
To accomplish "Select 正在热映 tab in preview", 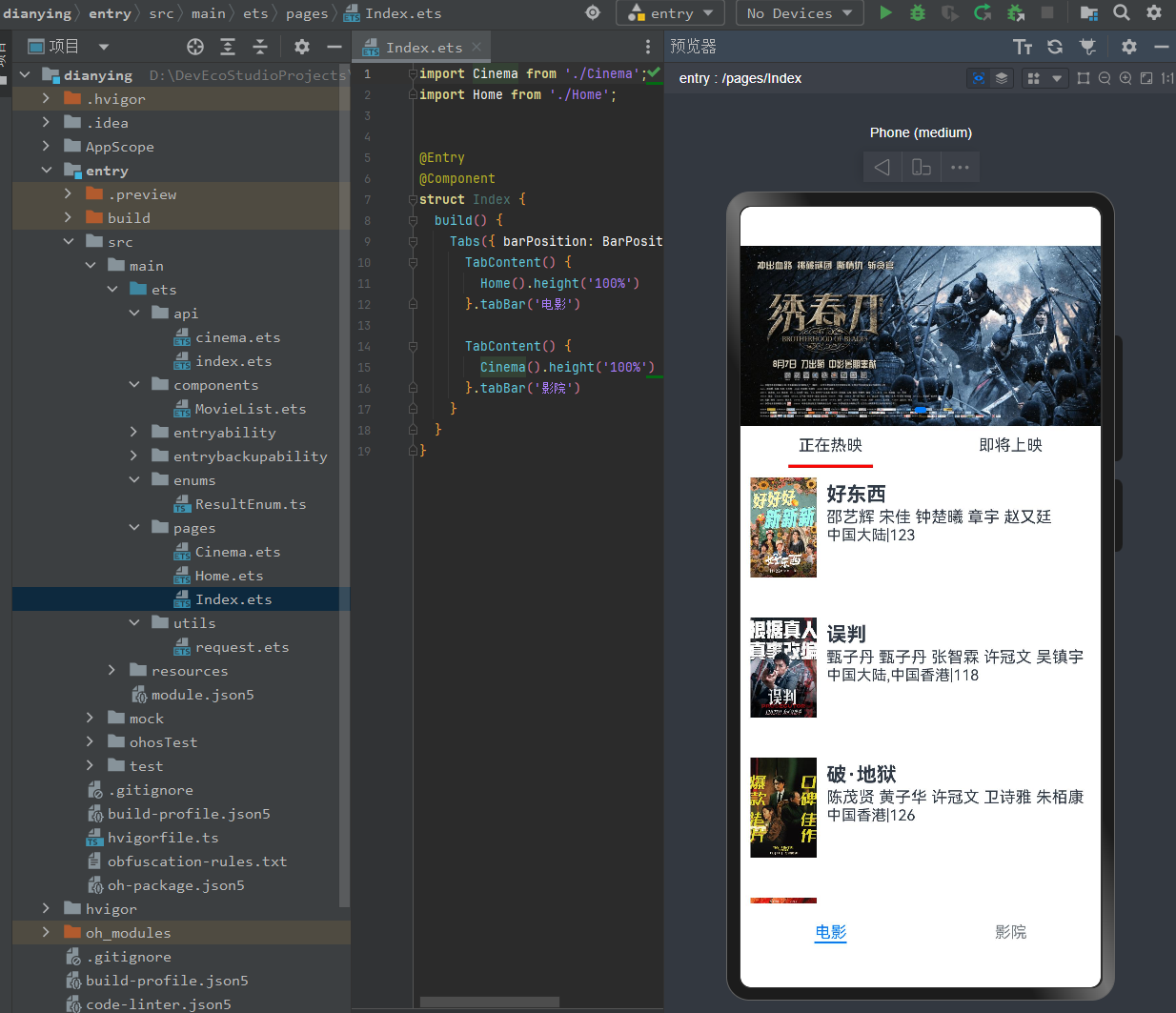I will [x=830, y=445].
